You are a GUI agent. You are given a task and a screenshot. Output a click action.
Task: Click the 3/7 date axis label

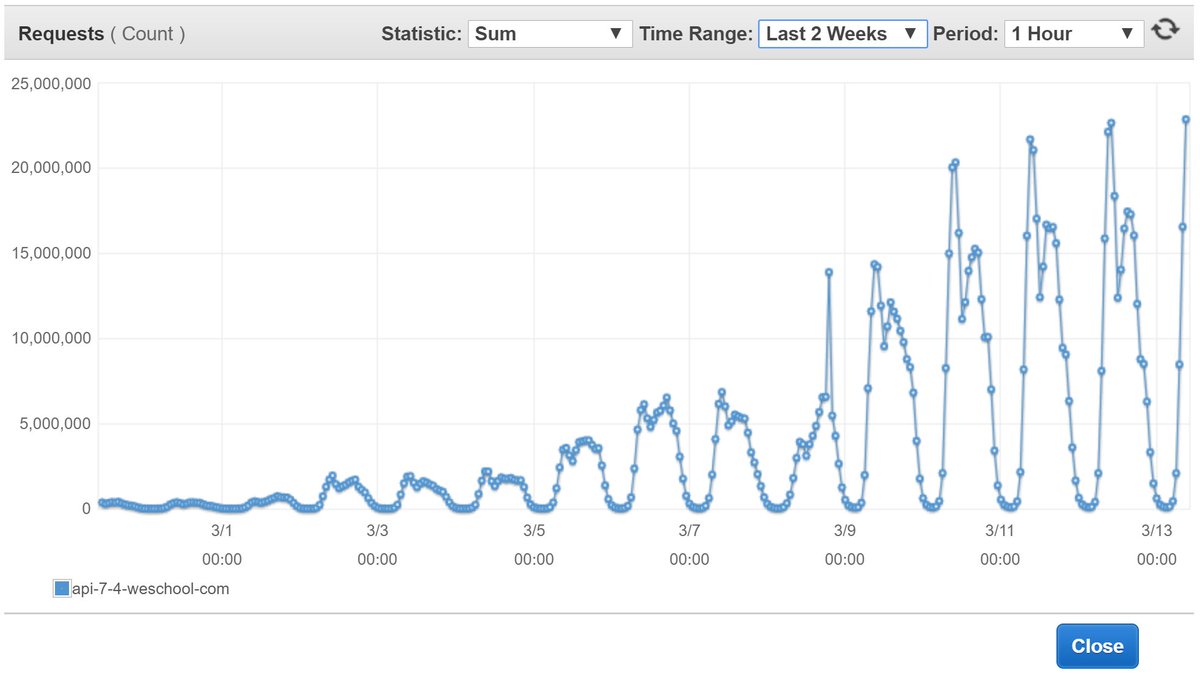click(689, 529)
